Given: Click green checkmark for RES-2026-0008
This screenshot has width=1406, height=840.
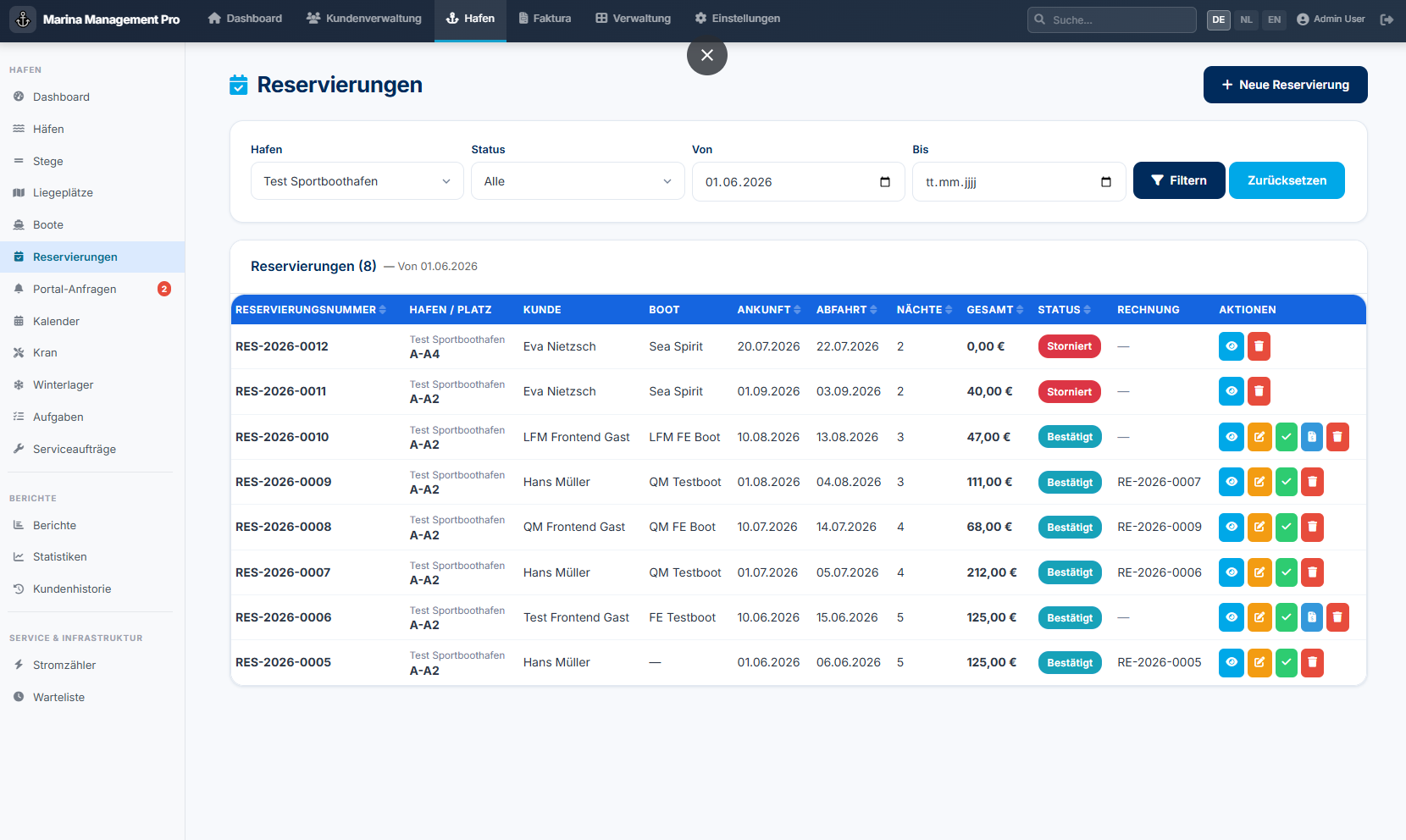Looking at the screenshot, I should click(1287, 527).
